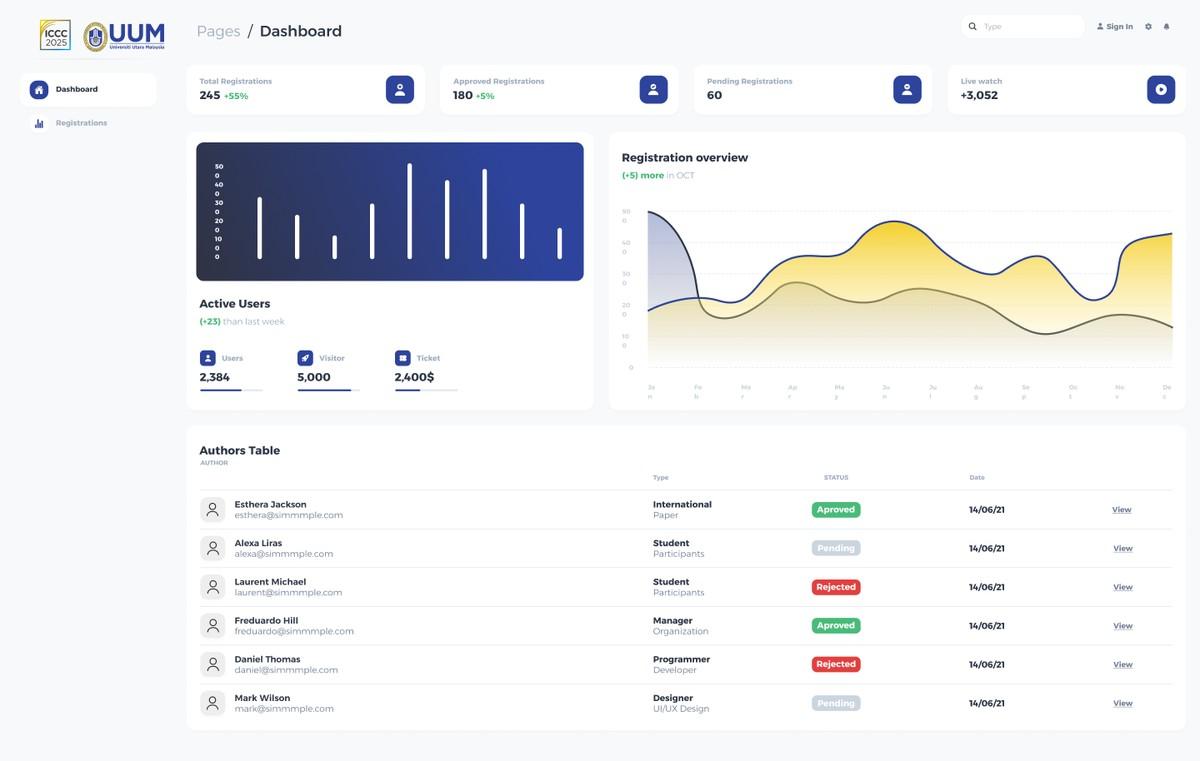Click the International Paper type cell
Viewport: 1200px width, 761px height.
click(682, 510)
